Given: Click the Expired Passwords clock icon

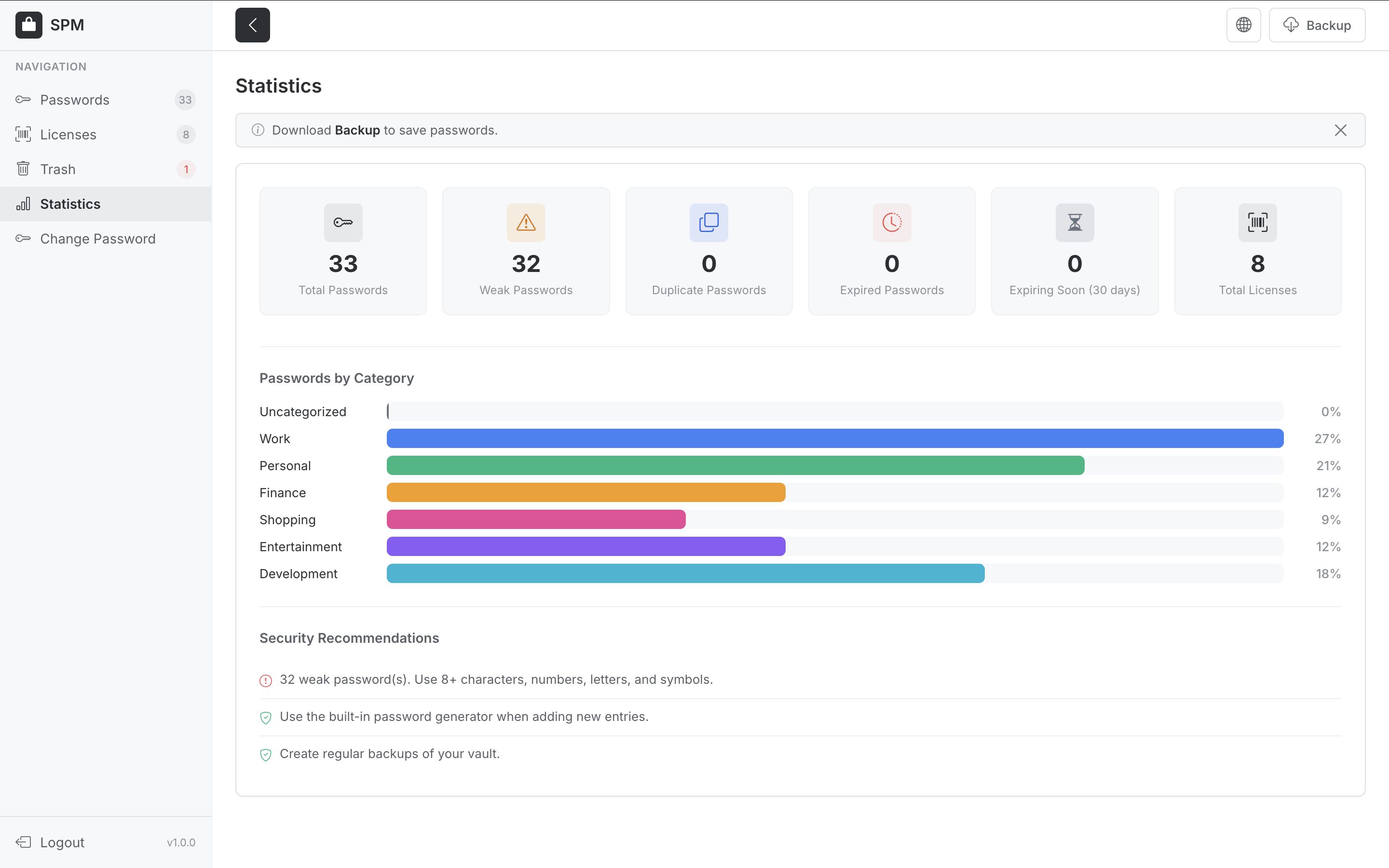Looking at the screenshot, I should click(891, 223).
